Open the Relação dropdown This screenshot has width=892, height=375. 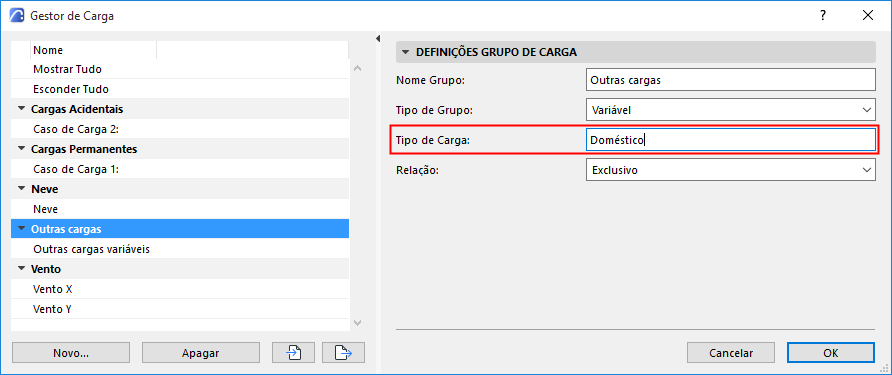pos(730,170)
